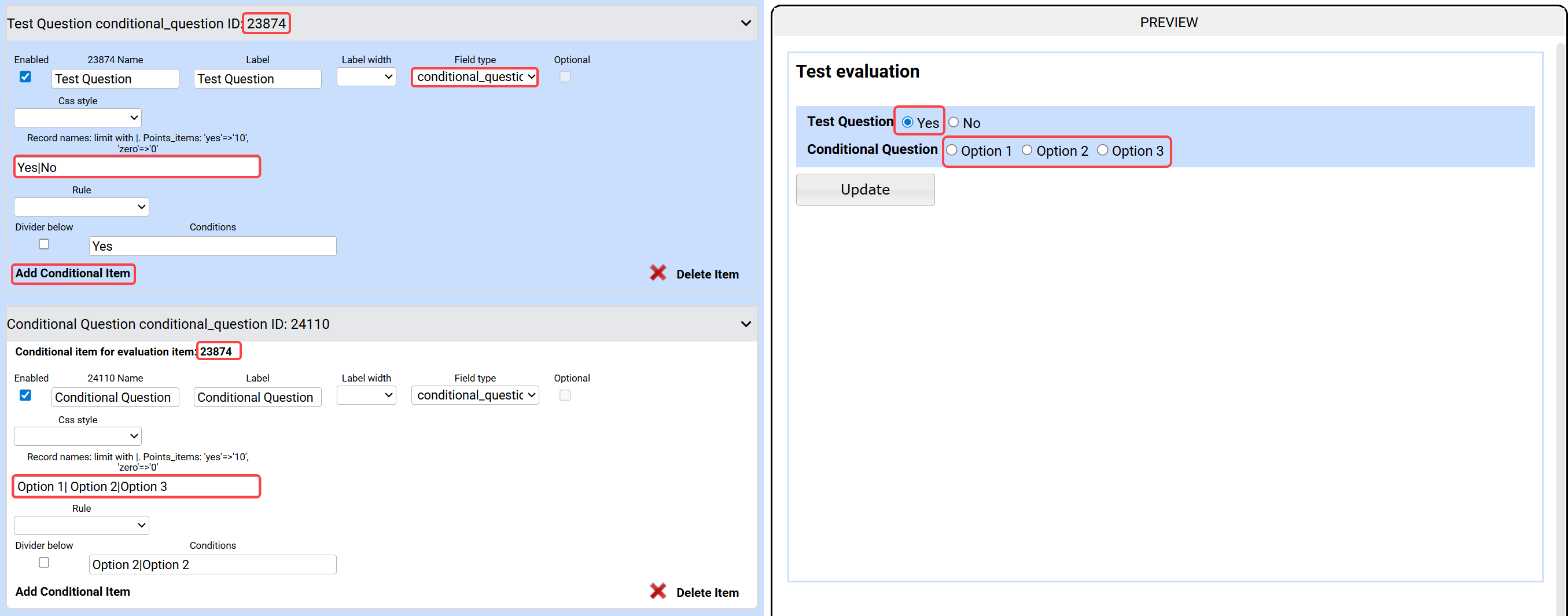Toggle Enabled checkbox for Conditional Question item

[x=25, y=395]
